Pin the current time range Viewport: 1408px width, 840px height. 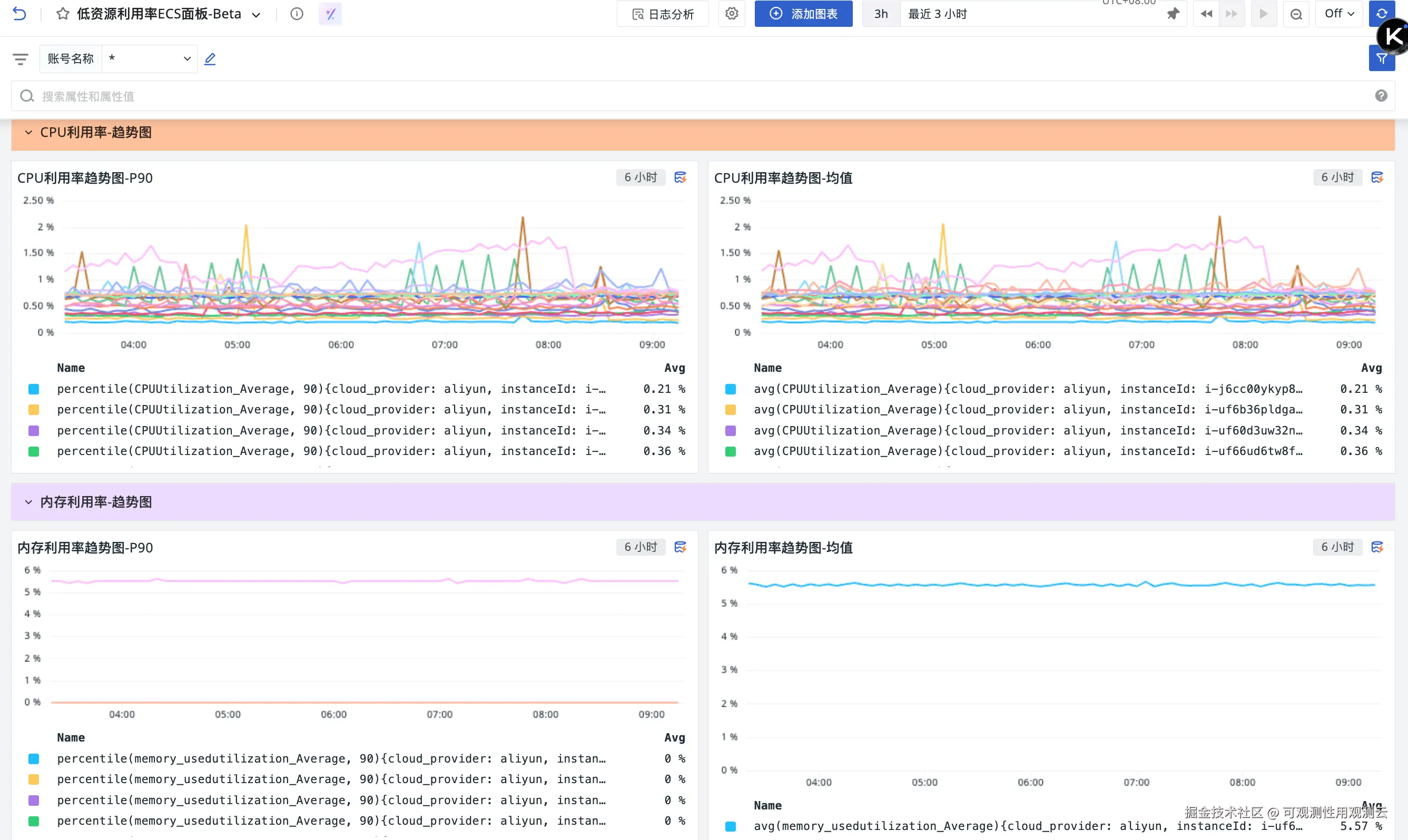1173,14
